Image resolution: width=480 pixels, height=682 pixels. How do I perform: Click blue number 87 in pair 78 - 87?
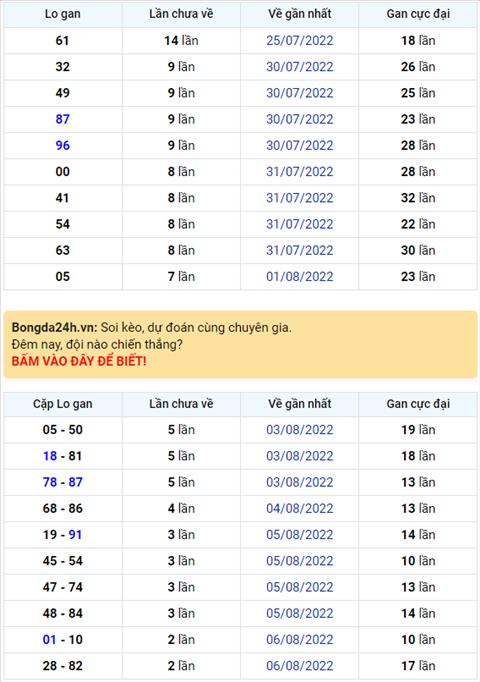pyautogui.click(x=75, y=482)
